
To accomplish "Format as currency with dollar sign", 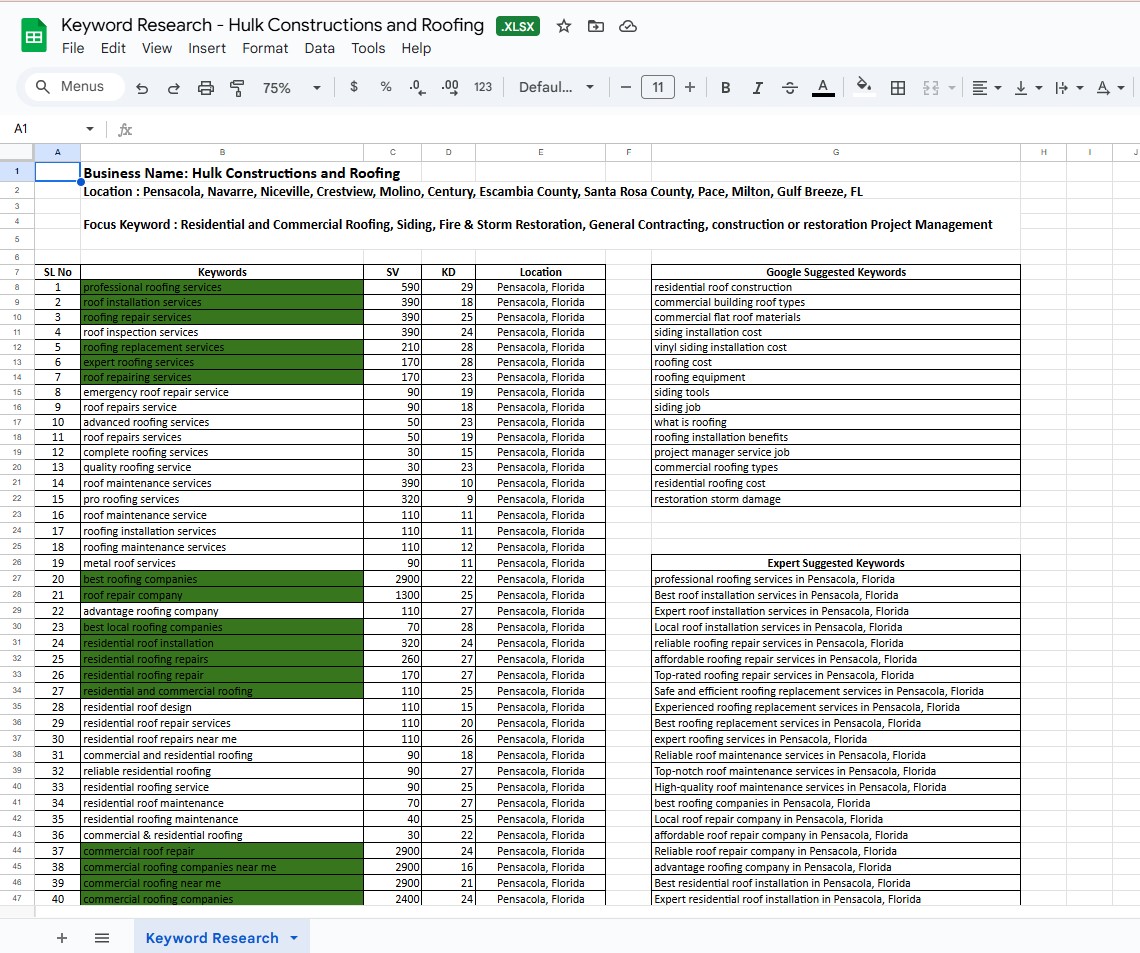I will point(354,87).
